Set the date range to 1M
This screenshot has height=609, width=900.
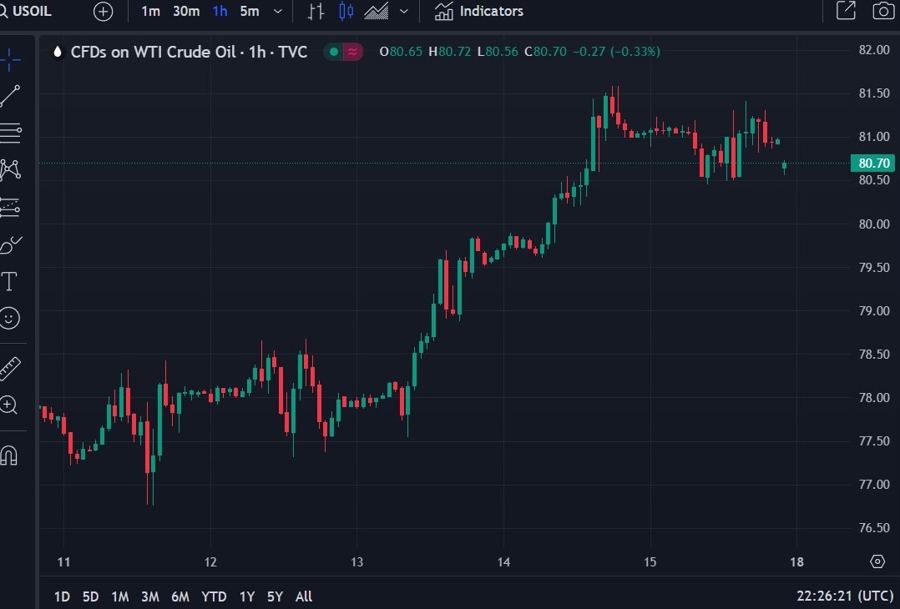click(x=120, y=597)
